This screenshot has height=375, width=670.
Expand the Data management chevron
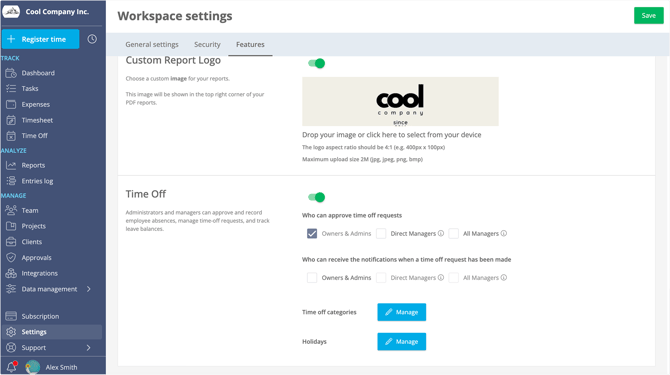[88, 289]
